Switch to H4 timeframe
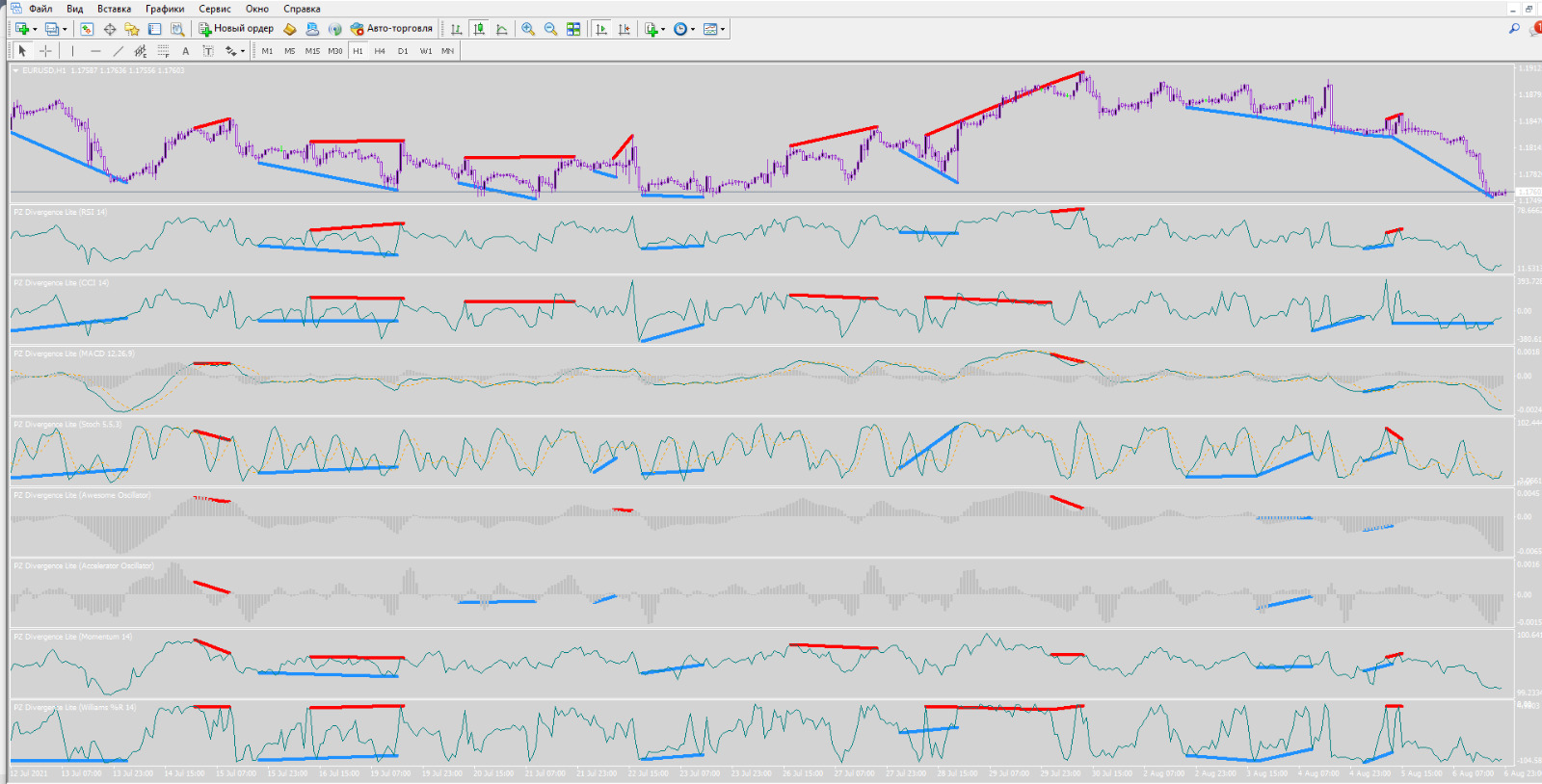The height and width of the screenshot is (784, 1542). (x=380, y=51)
